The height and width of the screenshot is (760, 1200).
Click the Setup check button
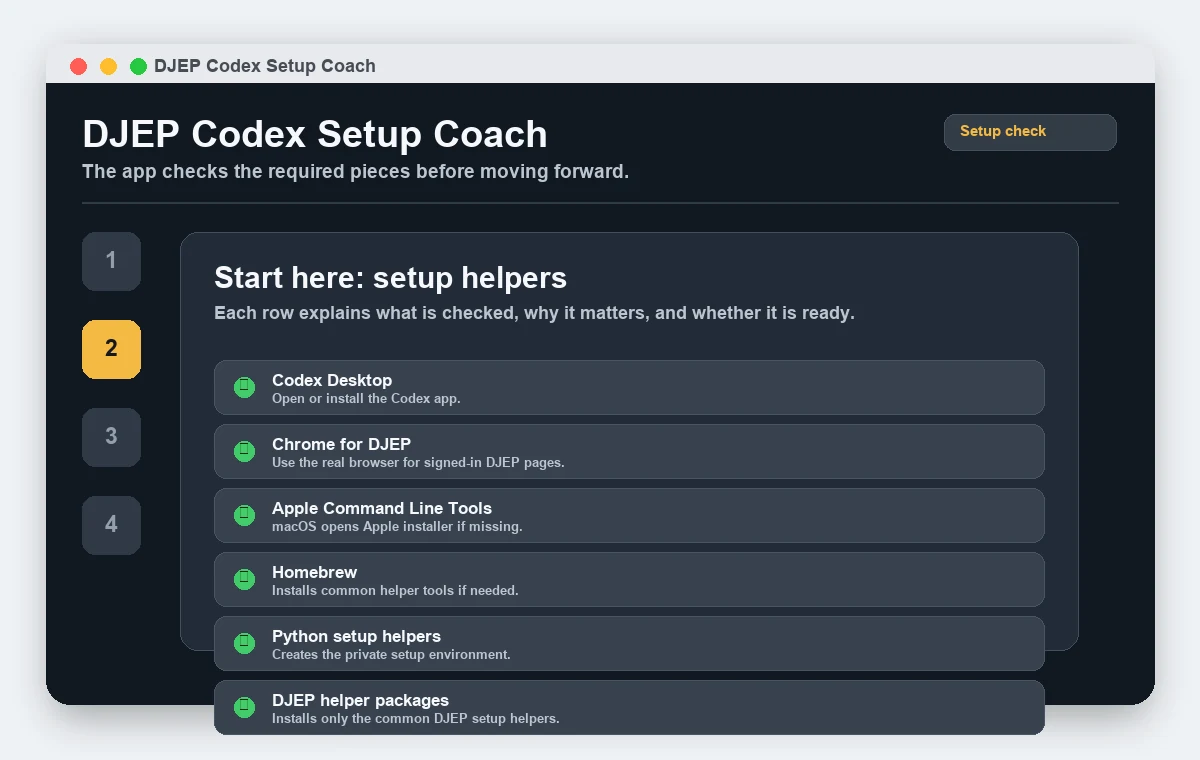1030,132
